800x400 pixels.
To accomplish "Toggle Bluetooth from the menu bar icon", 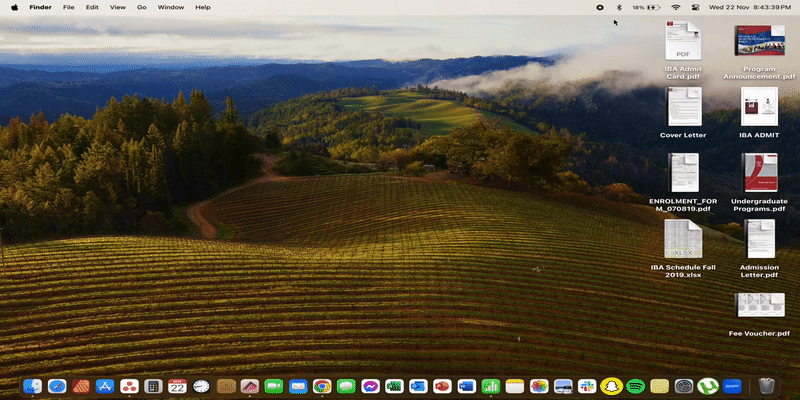I will (x=618, y=7).
